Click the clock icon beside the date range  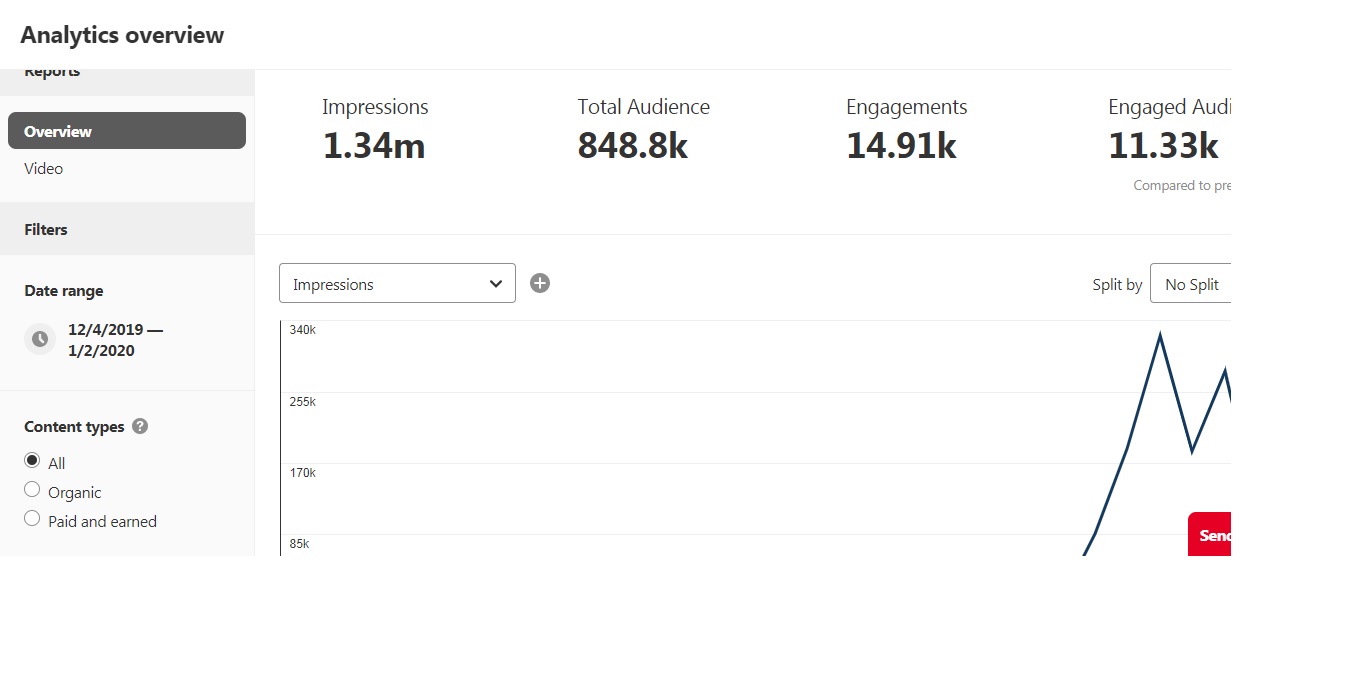pyautogui.click(x=40, y=339)
